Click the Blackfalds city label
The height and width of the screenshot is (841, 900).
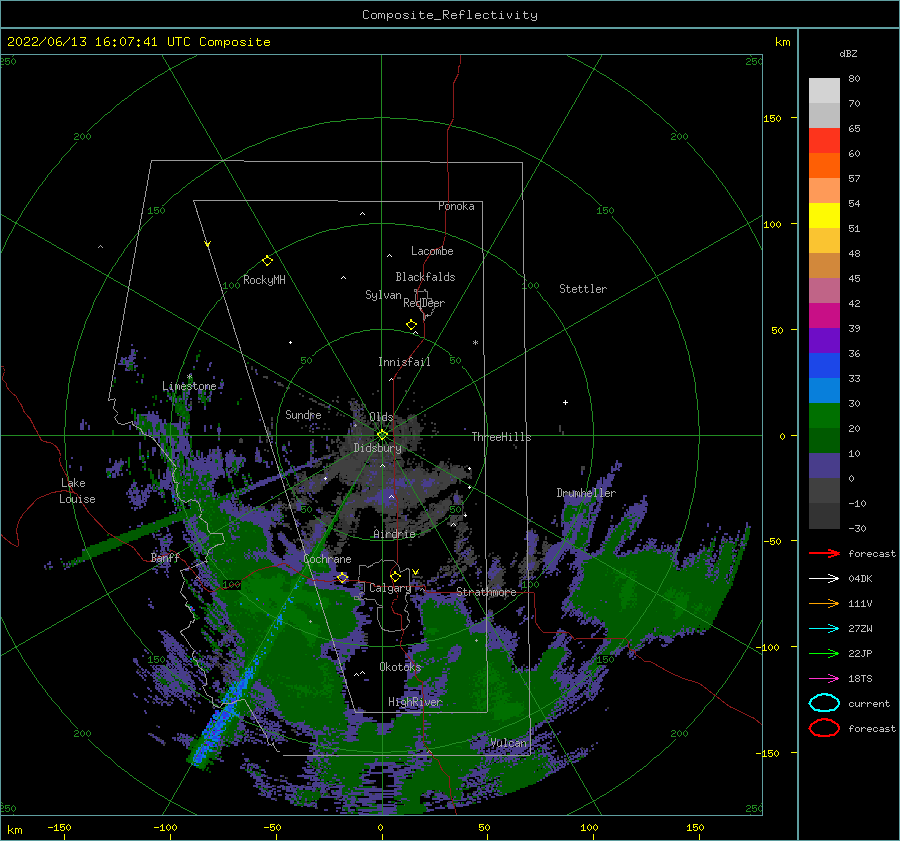425,277
